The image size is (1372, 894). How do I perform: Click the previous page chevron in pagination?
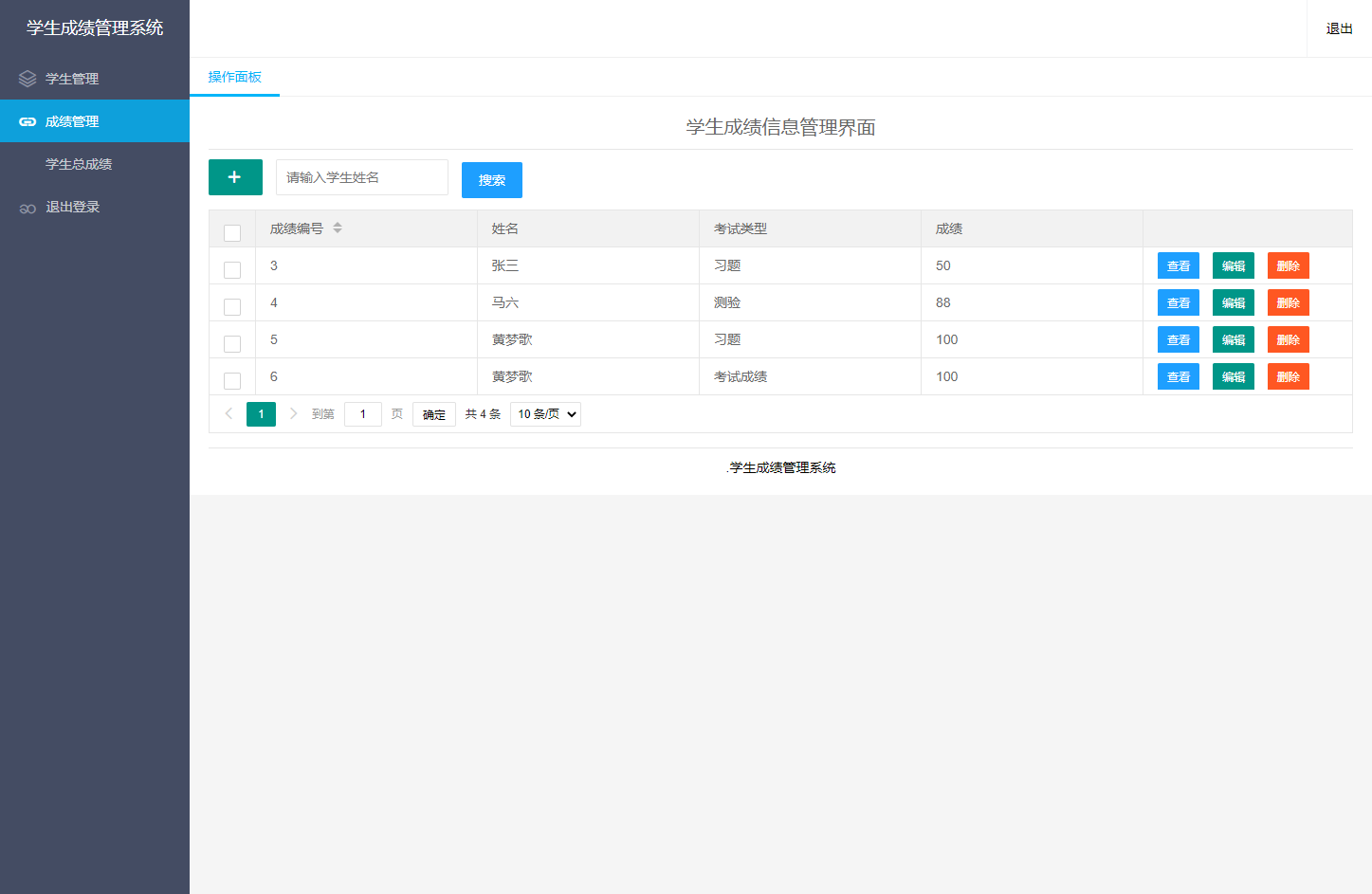coord(229,413)
